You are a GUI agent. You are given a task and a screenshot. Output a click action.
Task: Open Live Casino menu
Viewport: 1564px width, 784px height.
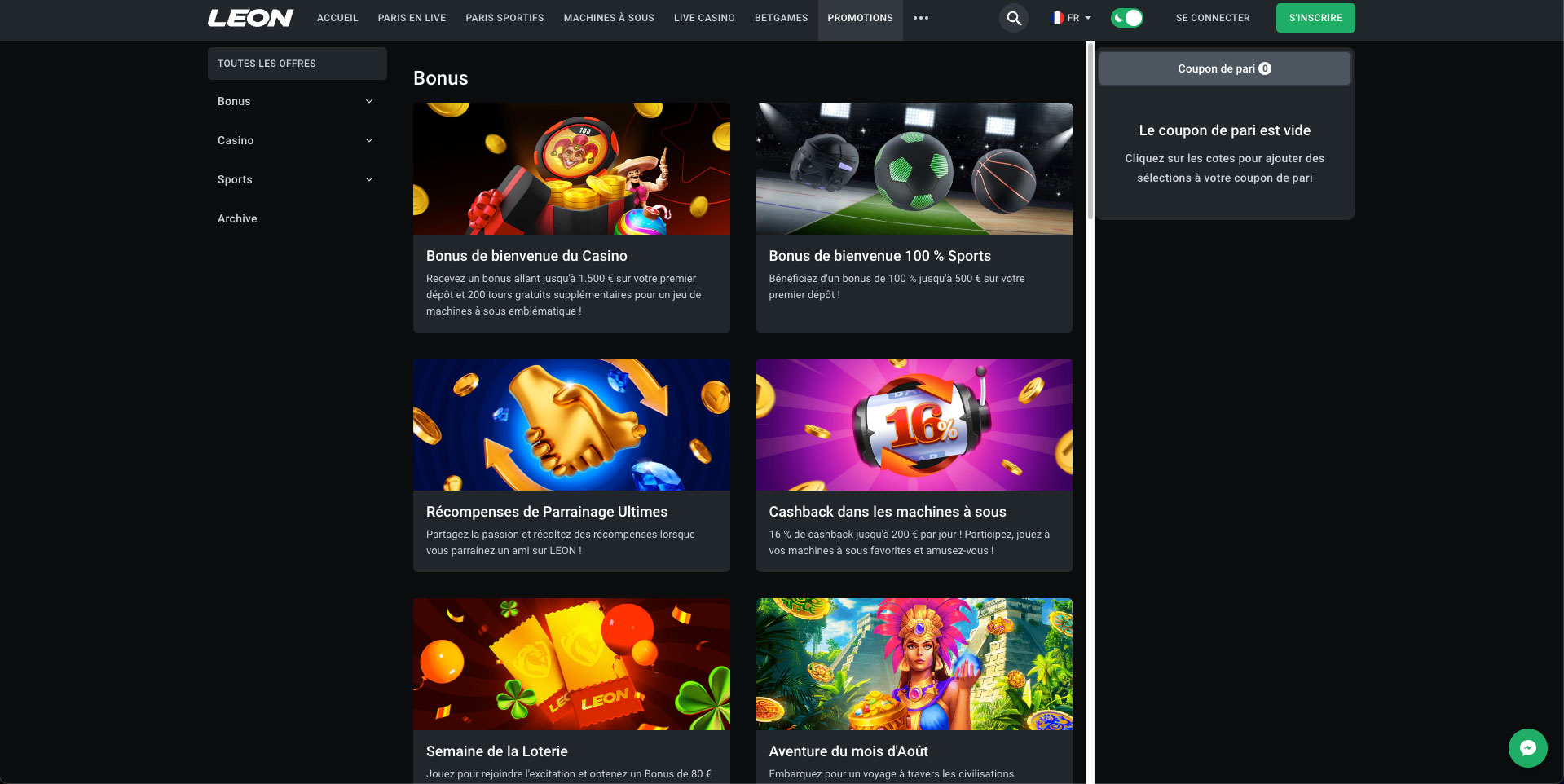(x=704, y=18)
